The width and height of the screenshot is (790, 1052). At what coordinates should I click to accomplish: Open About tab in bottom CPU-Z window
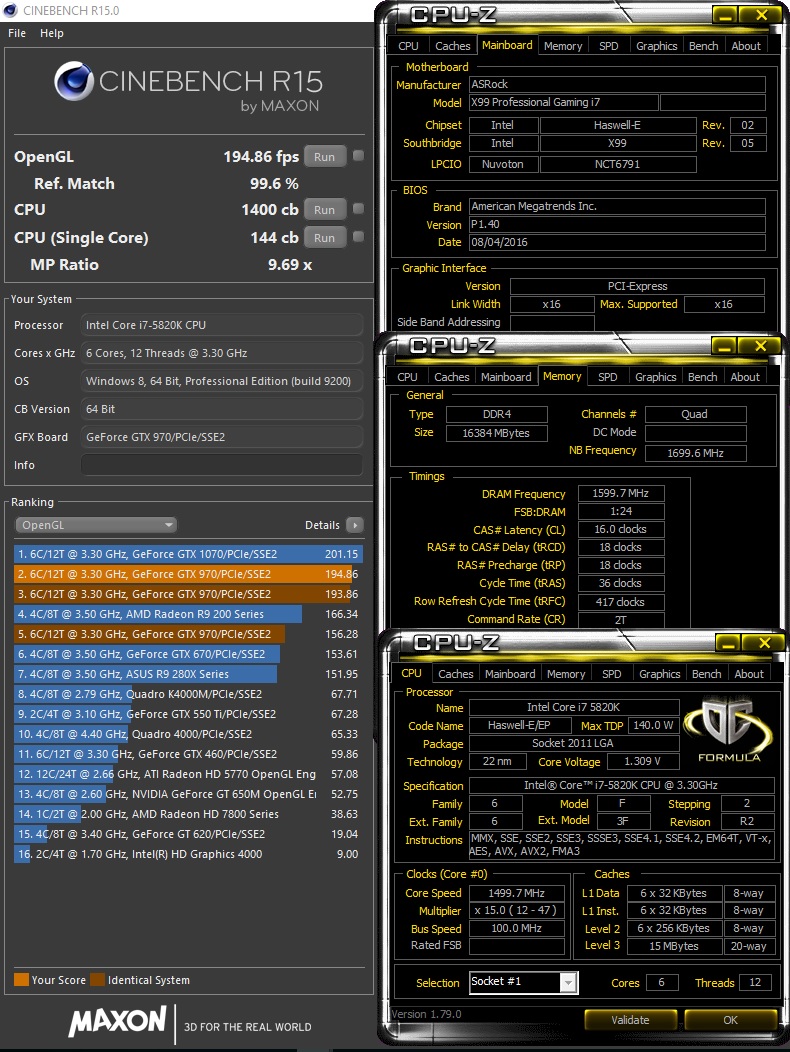coord(749,674)
